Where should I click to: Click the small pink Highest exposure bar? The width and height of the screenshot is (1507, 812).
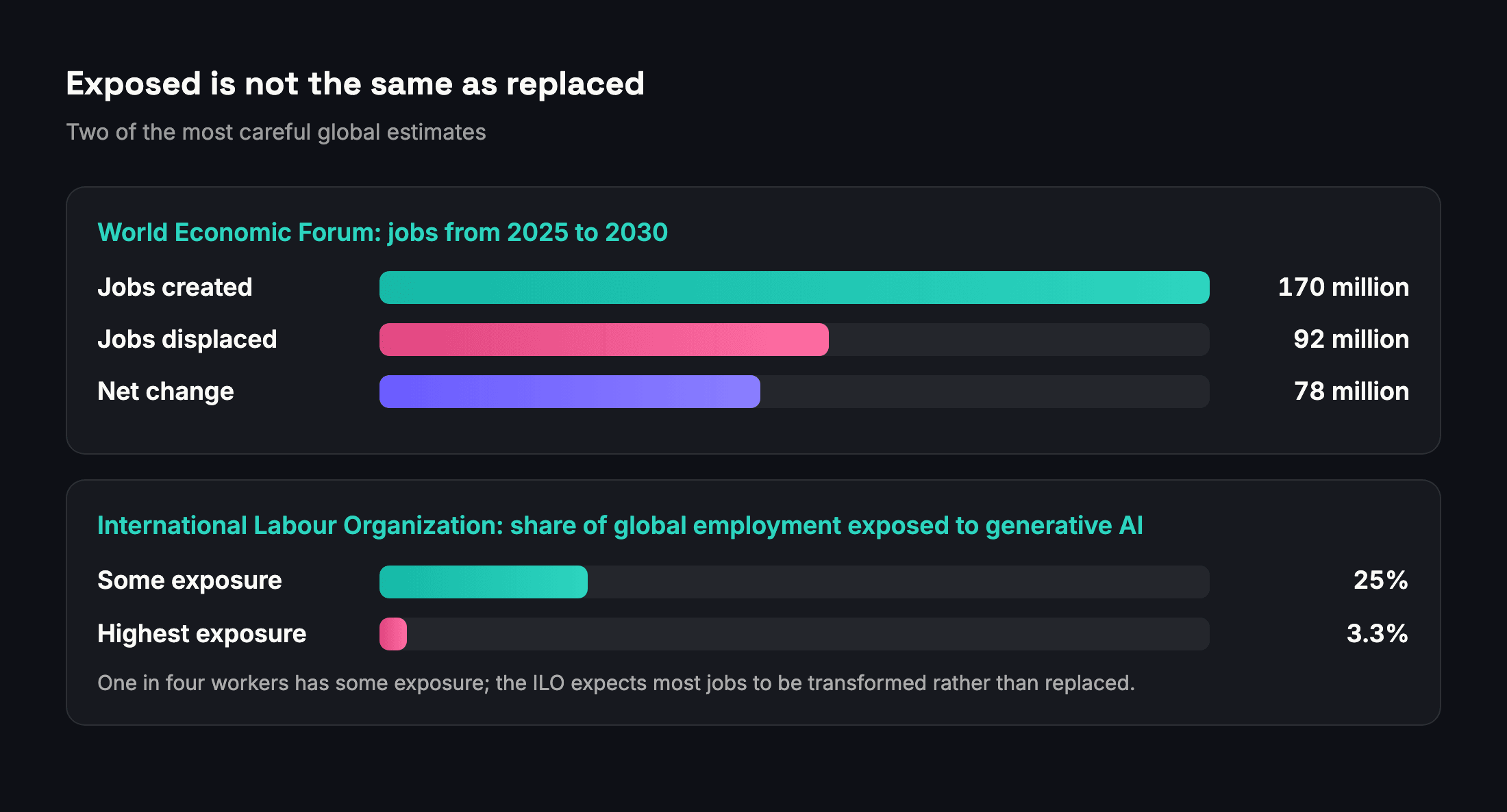[393, 634]
